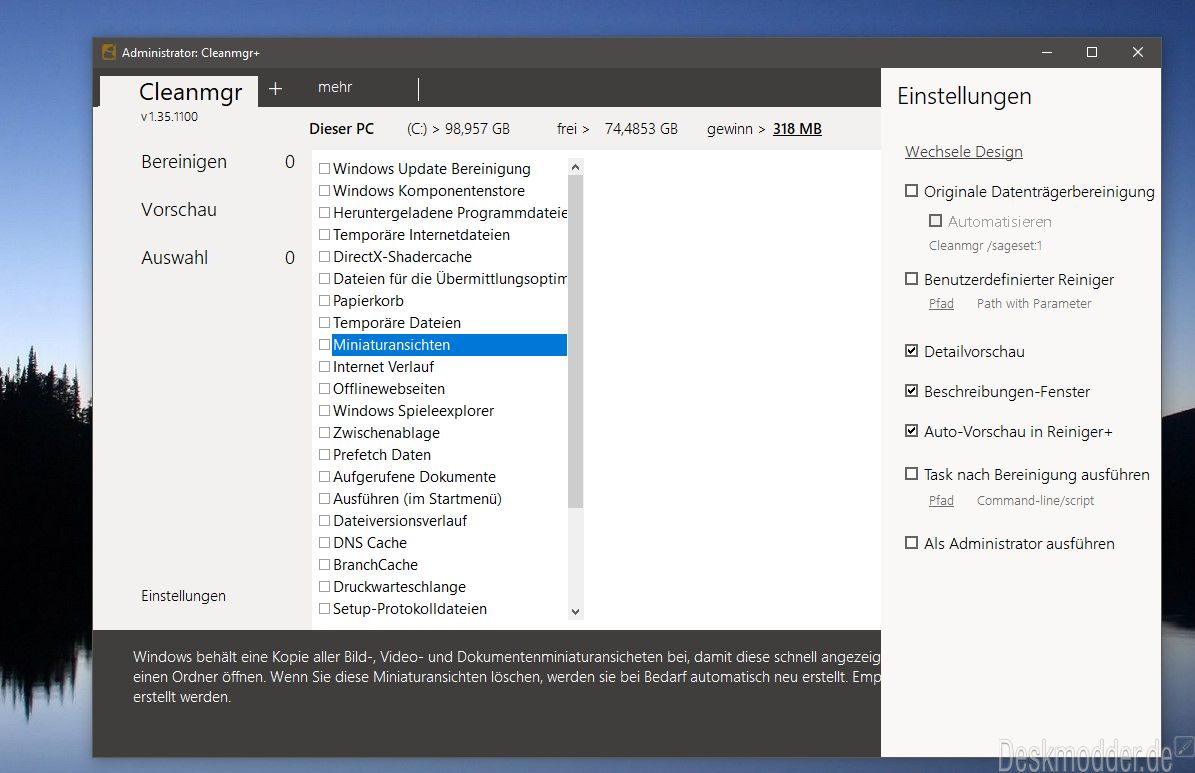Enable the Temporäre Internetdateien checkbox

(x=325, y=235)
